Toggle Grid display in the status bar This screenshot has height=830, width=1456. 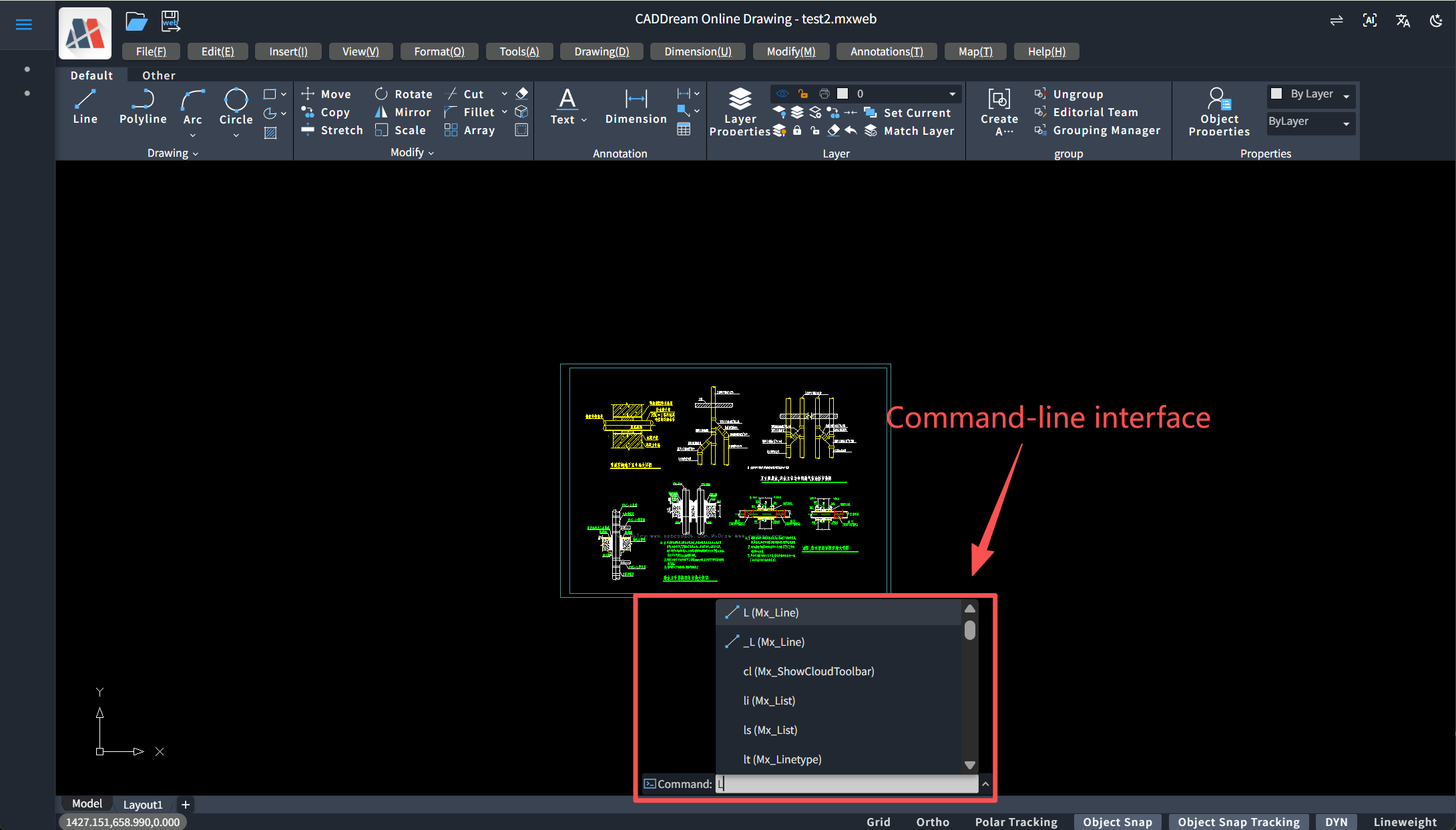tap(879, 822)
